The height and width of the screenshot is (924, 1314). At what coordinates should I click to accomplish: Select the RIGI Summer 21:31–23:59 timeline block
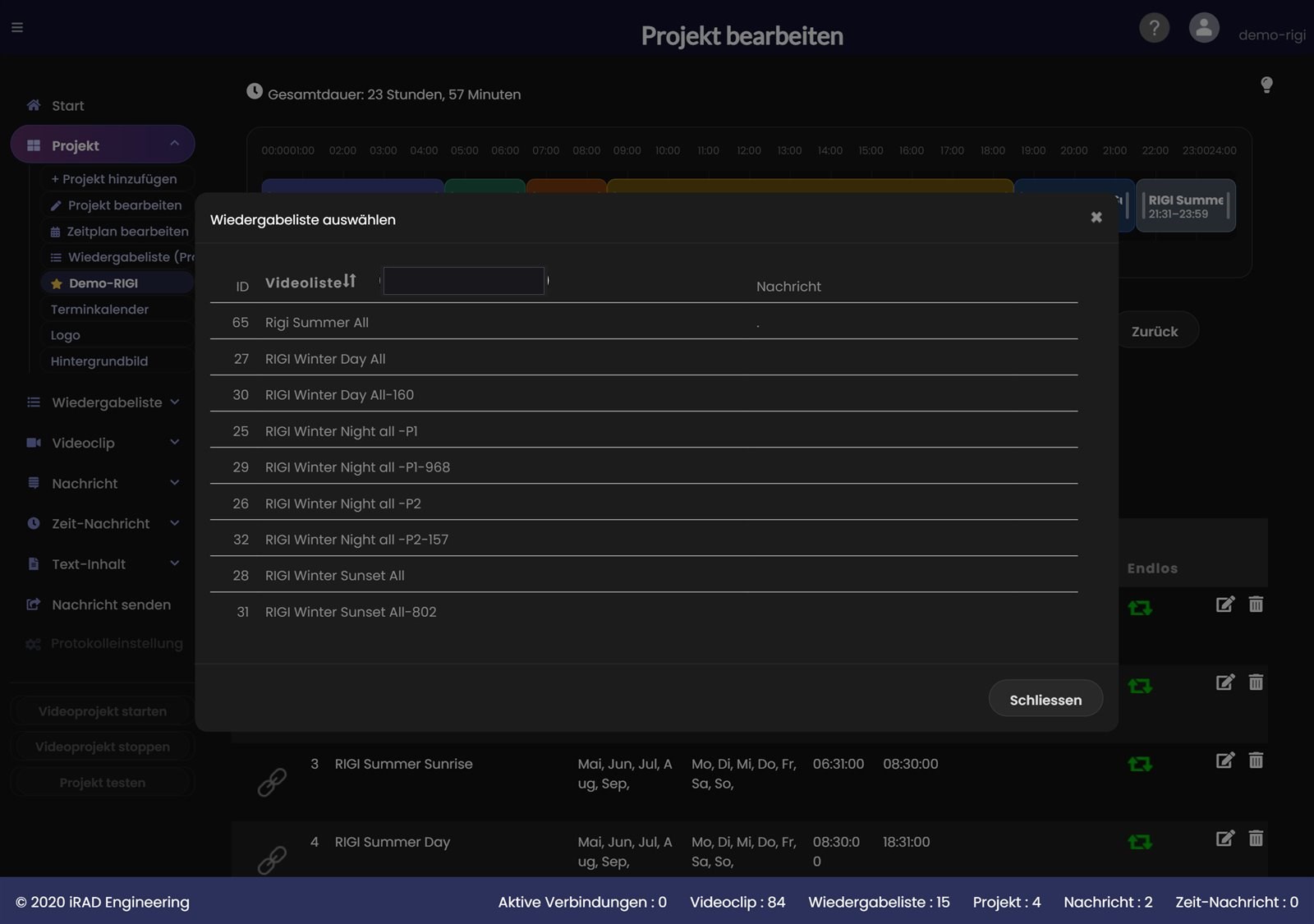click(x=1185, y=205)
